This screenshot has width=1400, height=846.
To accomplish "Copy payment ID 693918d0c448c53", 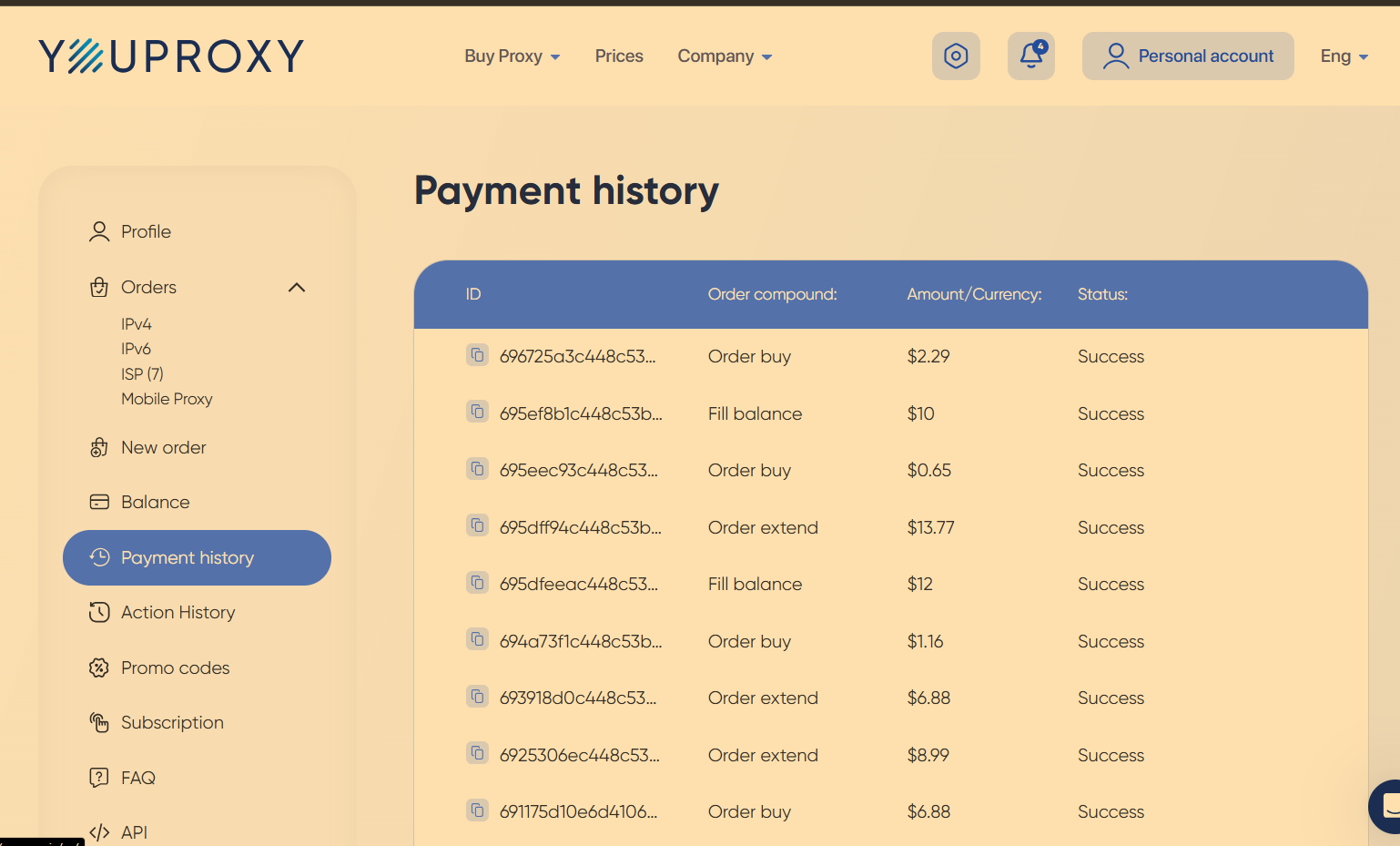I will click(x=478, y=697).
